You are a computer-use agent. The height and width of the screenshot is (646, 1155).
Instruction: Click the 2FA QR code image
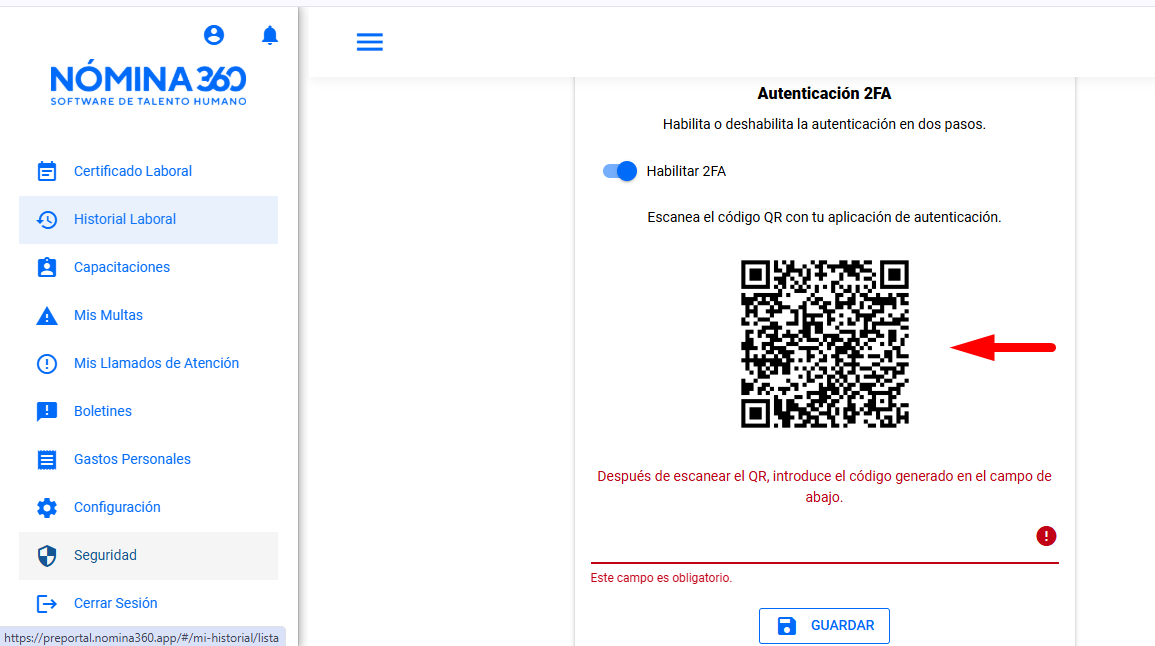(824, 344)
